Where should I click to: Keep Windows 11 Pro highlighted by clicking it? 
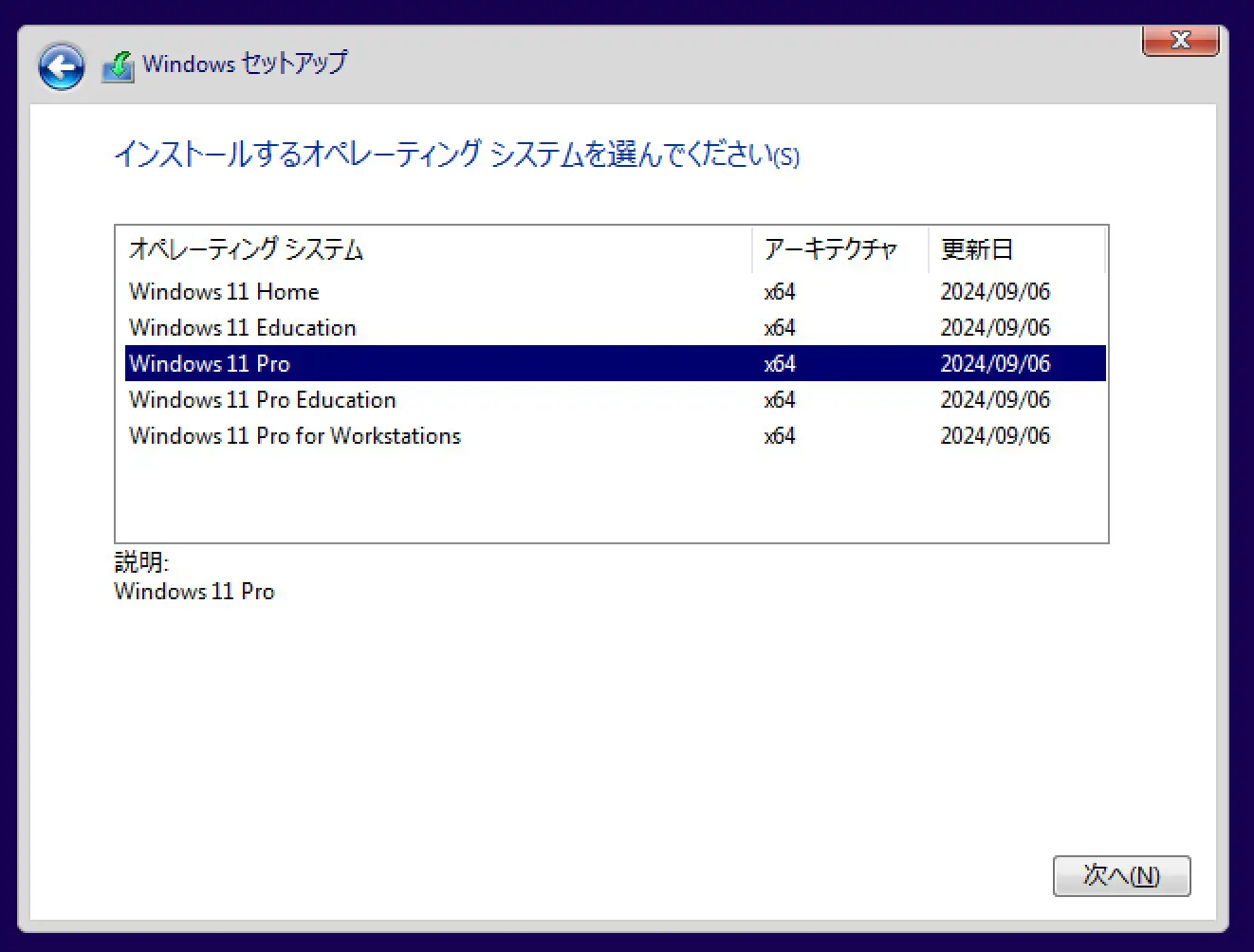click(210, 363)
